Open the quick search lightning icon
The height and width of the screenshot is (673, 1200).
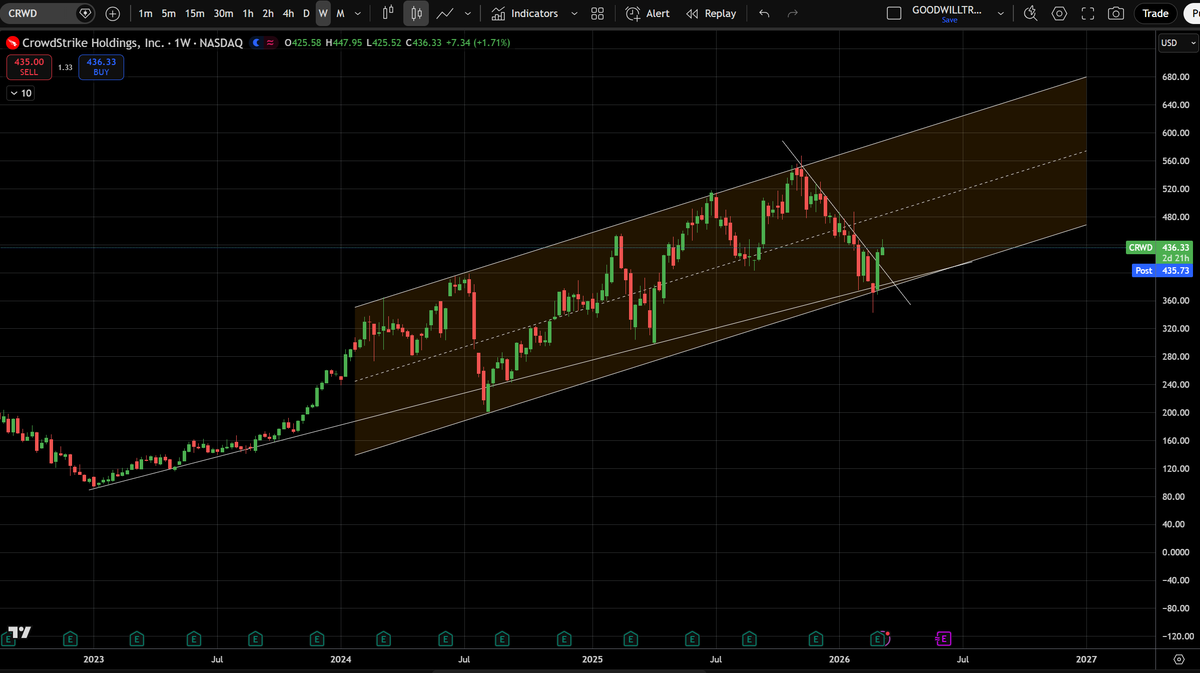tap(1031, 13)
